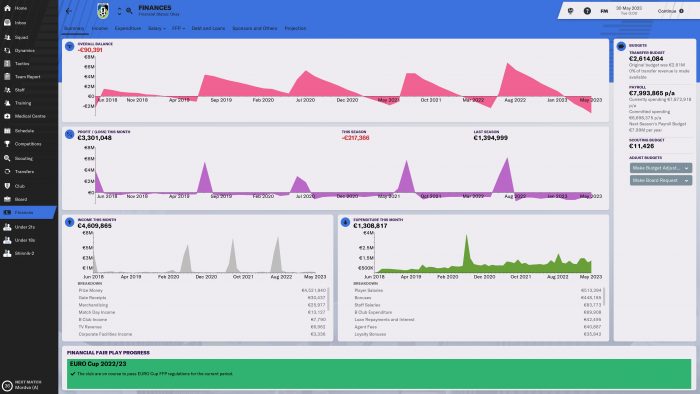Click the Agent Fees breakdown row
Image resolution: width=700 pixels, height=394 pixels.
coord(477,327)
